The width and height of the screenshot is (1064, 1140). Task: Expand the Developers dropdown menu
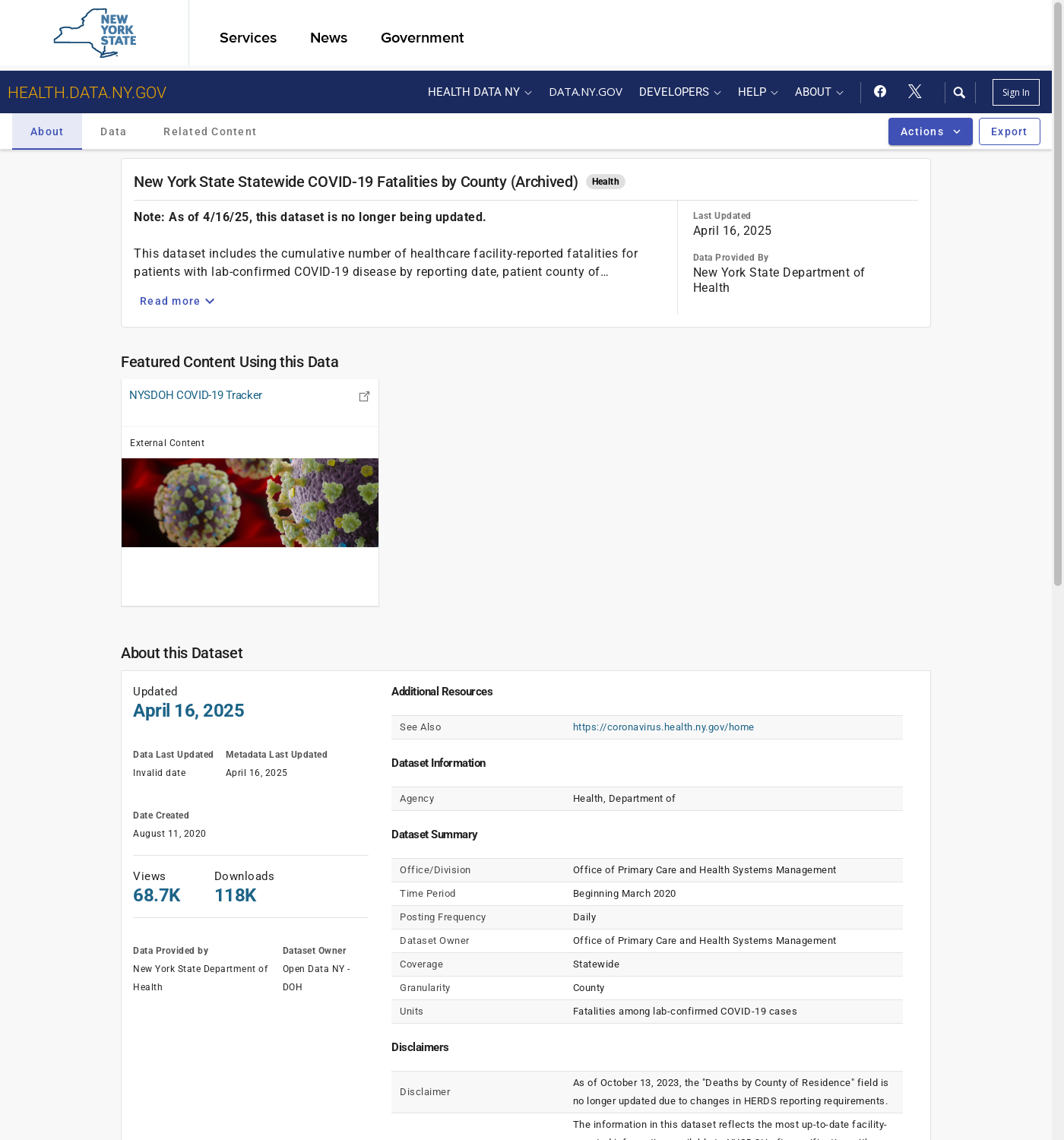(x=679, y=92)
